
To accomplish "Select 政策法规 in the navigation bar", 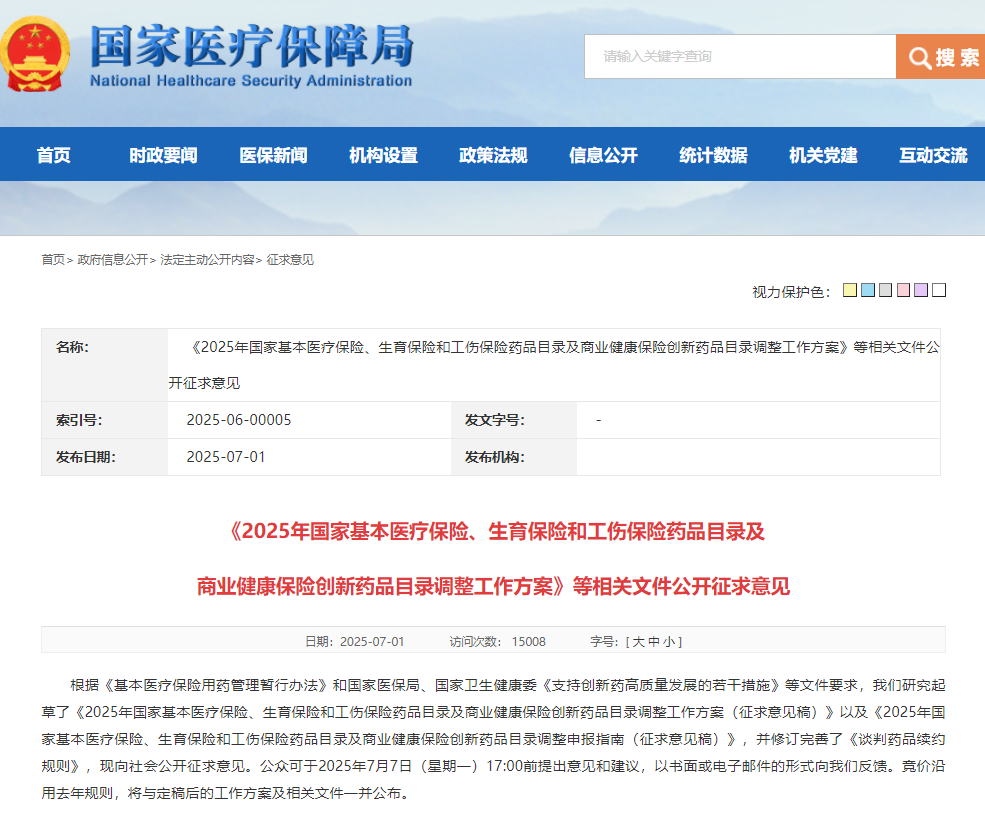I will 493,155.
